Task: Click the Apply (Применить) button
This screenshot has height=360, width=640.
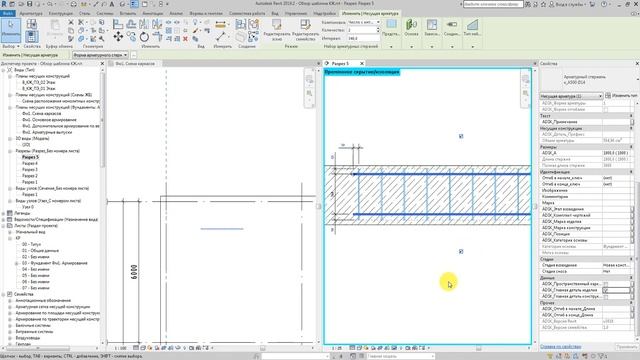Action: (626, 347)
